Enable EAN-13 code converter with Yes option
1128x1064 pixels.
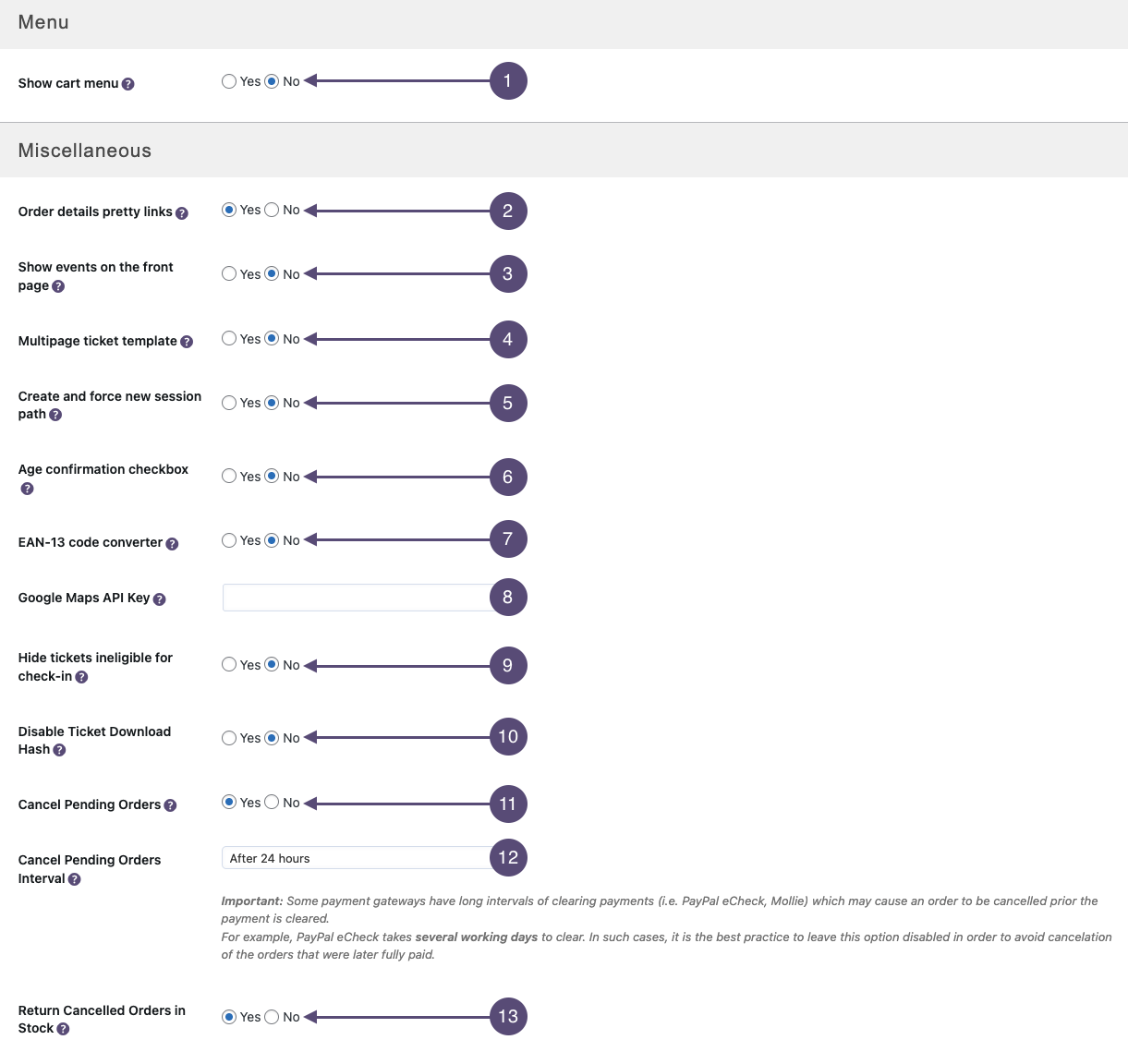[x=229, y=540]
